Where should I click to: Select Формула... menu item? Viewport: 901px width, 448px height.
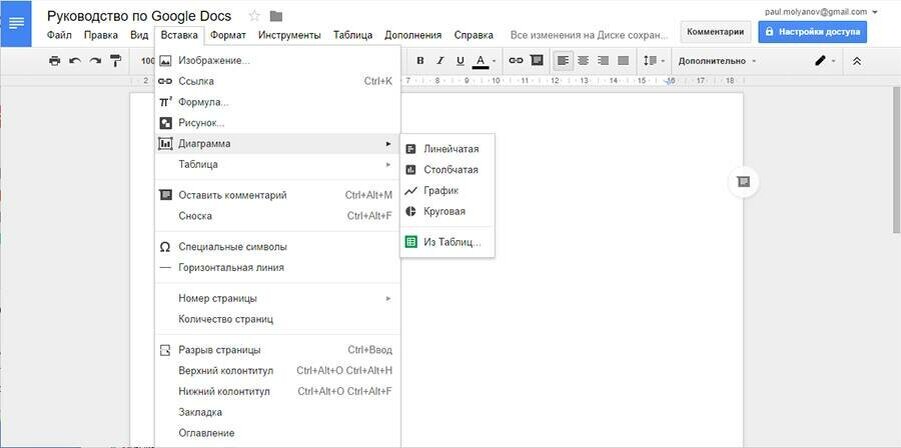pyautogui.click(x=278, y=102)
